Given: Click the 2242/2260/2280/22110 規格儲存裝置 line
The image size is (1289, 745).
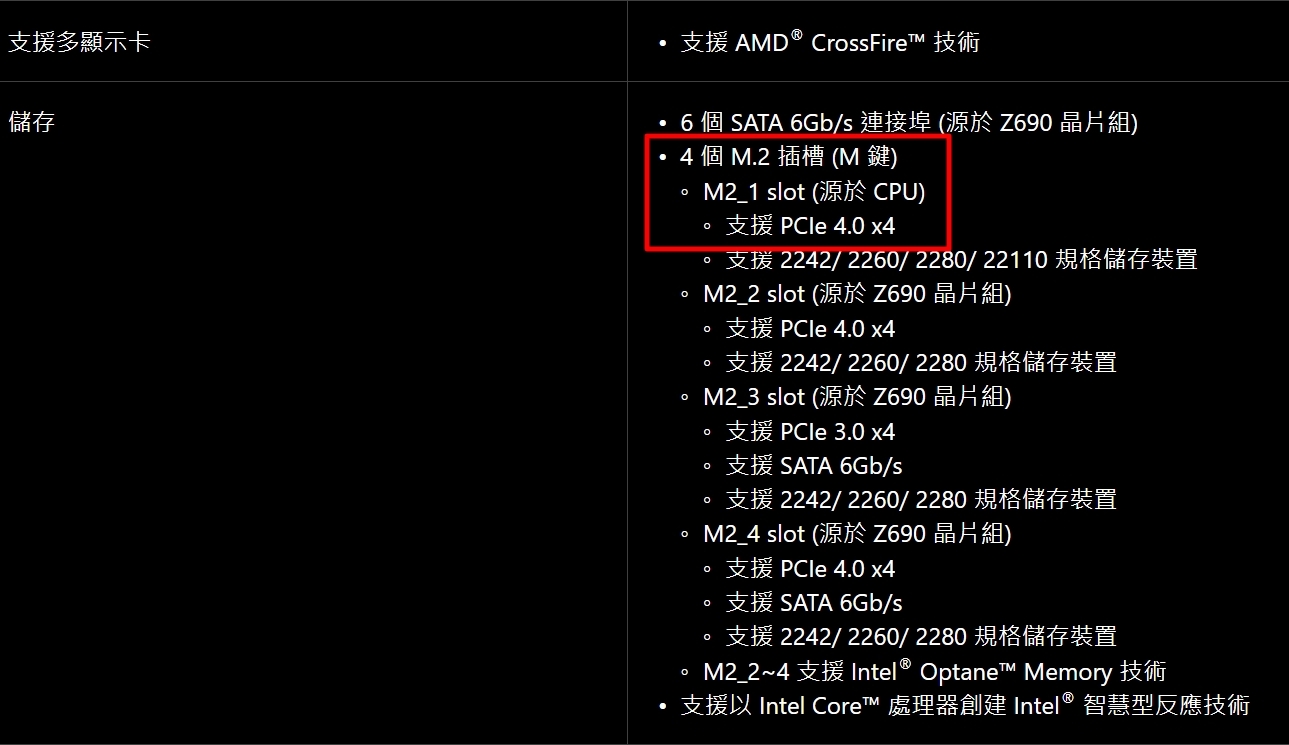Looking at the screenshot, I should pyautogui.click(x=961, y=260).
